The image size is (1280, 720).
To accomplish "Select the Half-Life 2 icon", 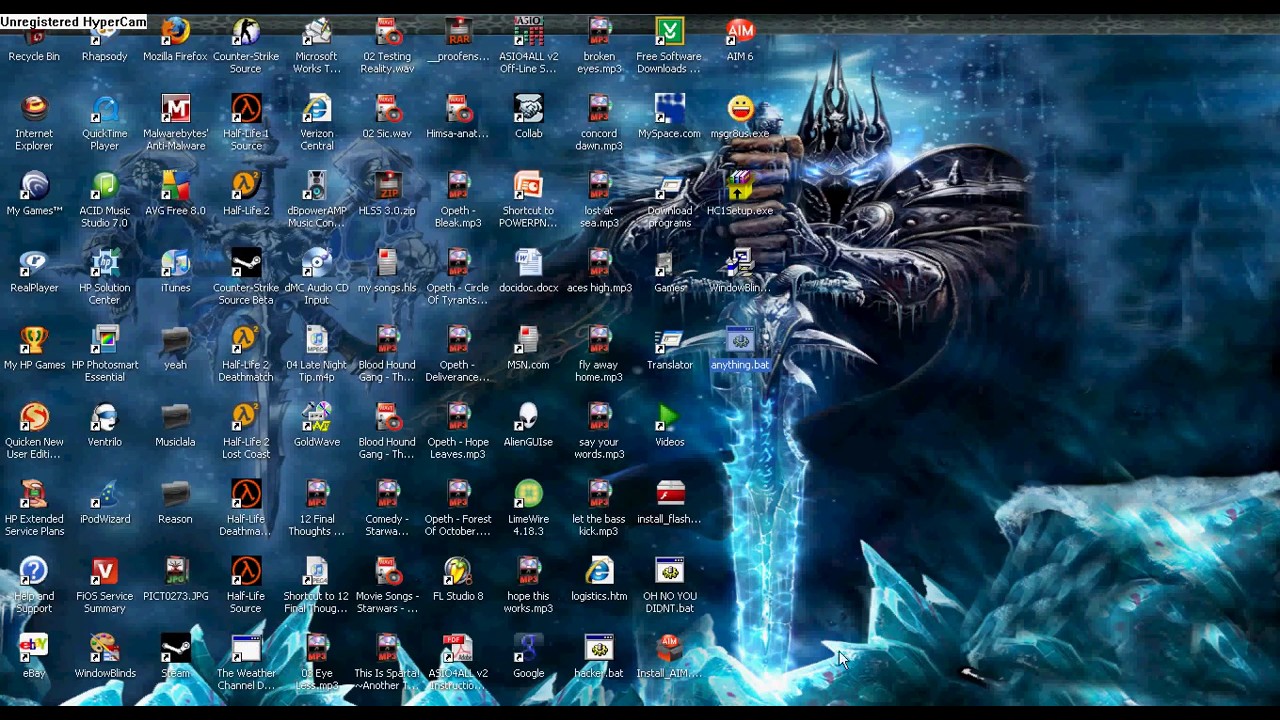I will click(x=246, y=193).
